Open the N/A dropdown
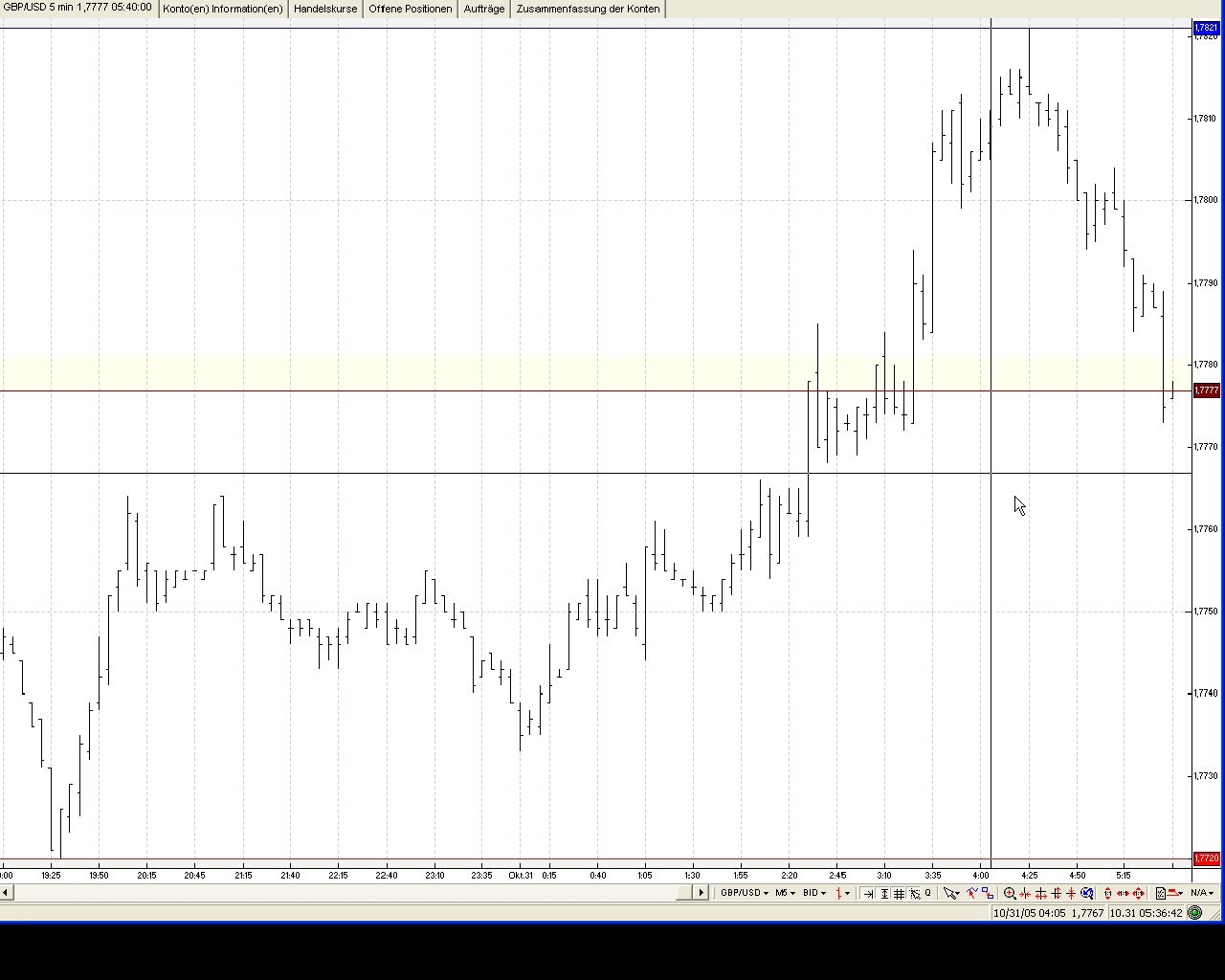This screenshot has height=980, width=1225. click(x=1202, y=893)
